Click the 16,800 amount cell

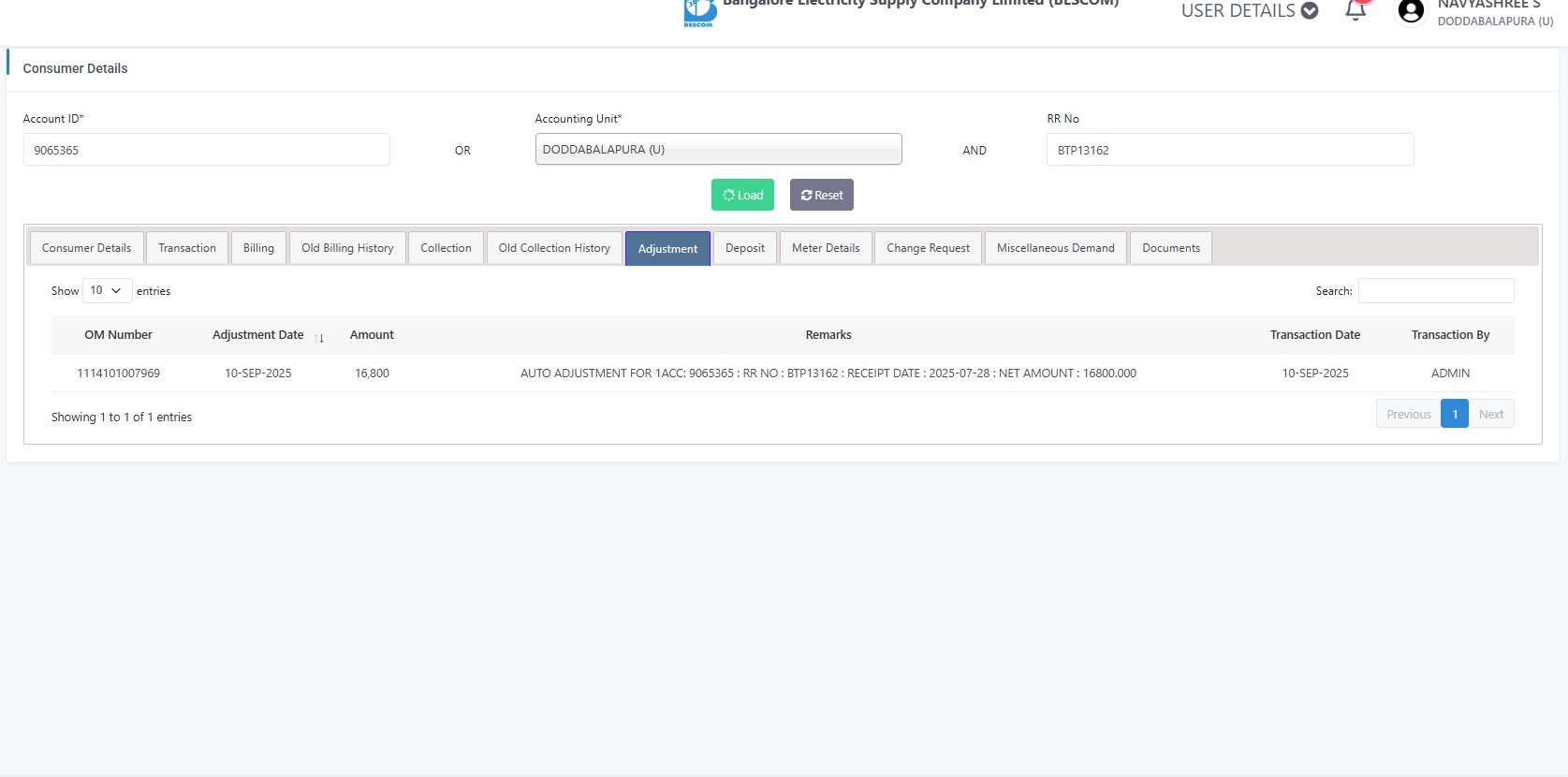[372, 374]
